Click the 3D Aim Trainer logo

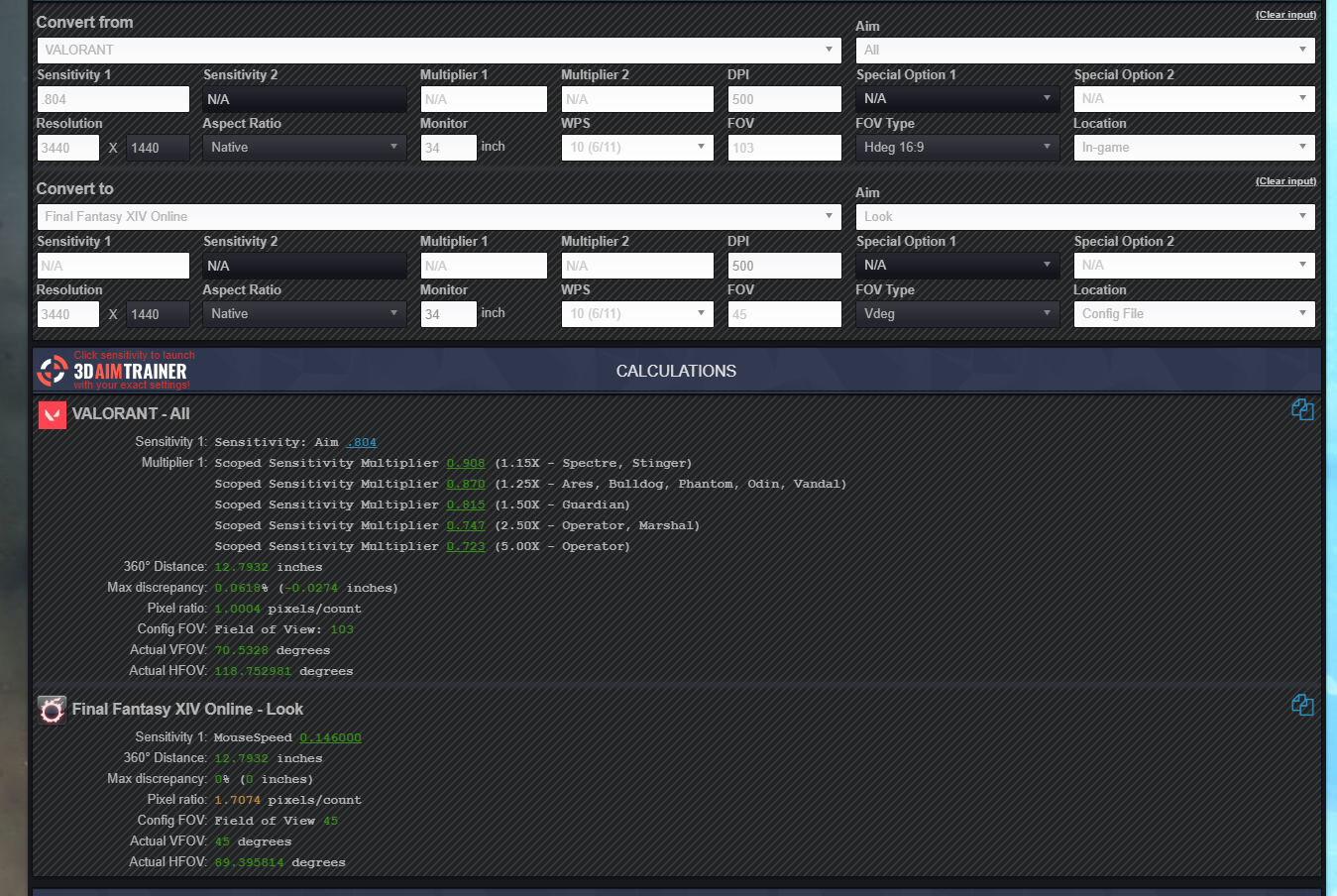click(115, 371)
